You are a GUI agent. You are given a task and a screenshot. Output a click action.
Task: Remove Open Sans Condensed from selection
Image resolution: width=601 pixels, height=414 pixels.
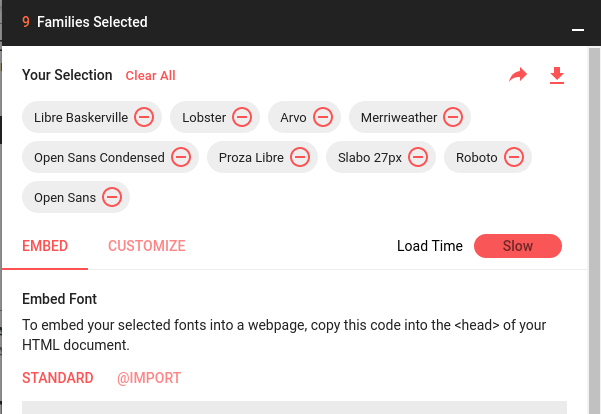click(181, 157)
